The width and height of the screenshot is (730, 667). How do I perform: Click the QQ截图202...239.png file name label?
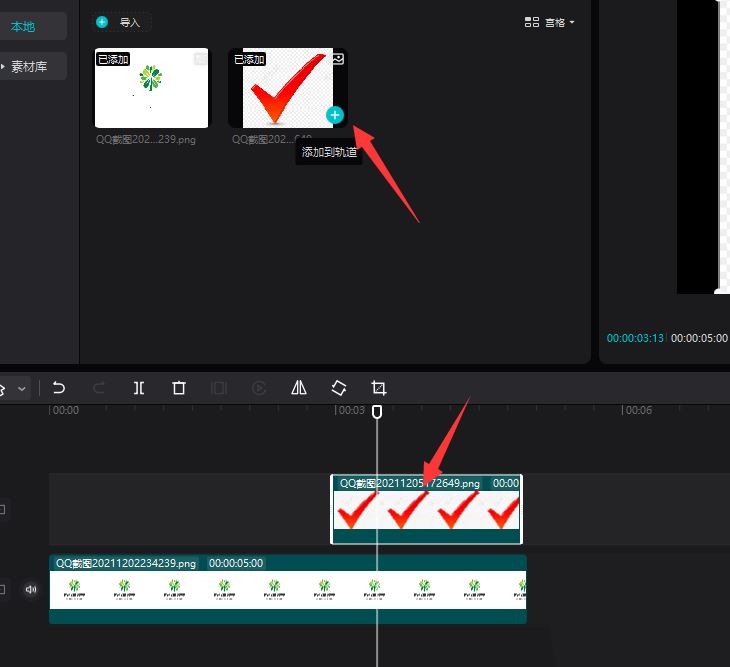pyautogui.click(x=146, y=139)
